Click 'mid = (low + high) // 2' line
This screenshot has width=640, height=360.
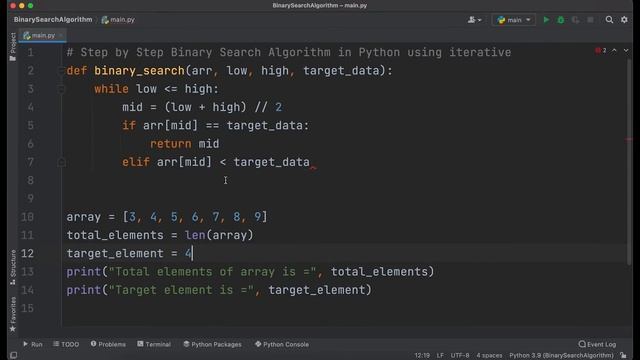[x=202, y=107]
